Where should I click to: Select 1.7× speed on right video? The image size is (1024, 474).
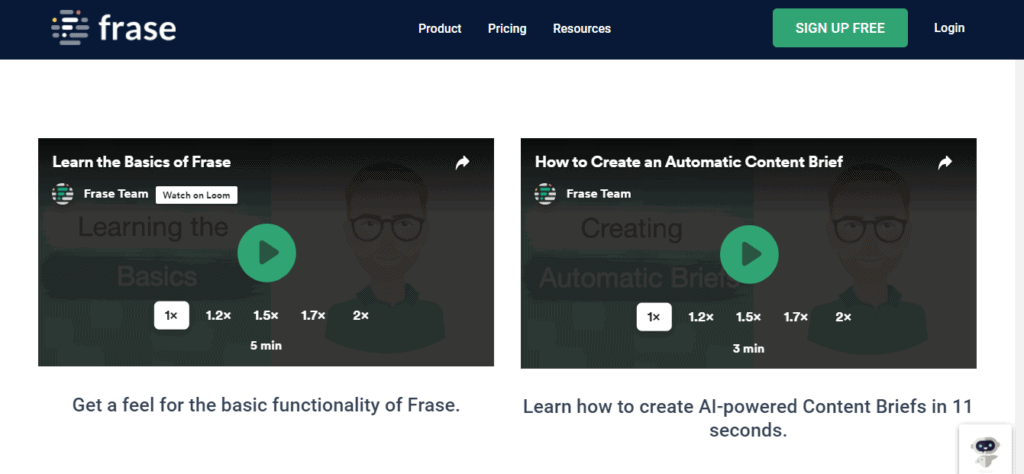coord(796,317)
